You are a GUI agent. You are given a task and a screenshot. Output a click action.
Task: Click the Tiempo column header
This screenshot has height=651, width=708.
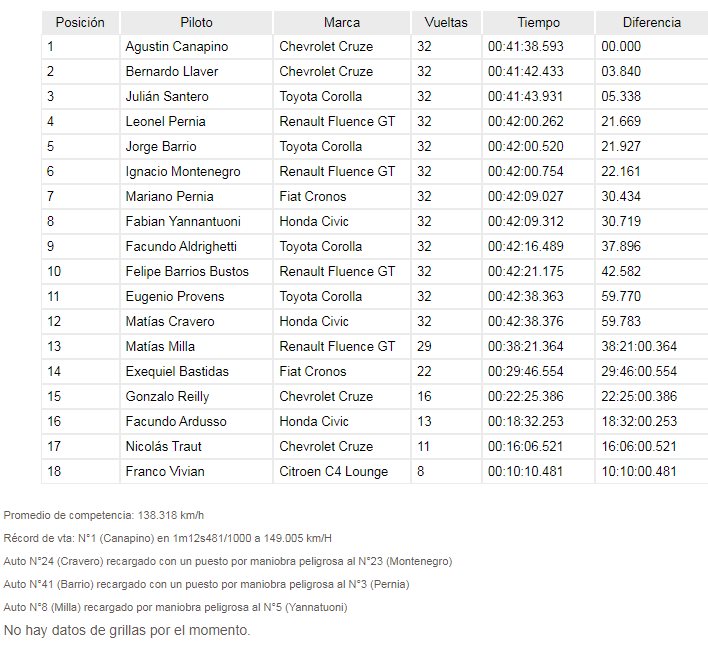(x=538, y=22)
